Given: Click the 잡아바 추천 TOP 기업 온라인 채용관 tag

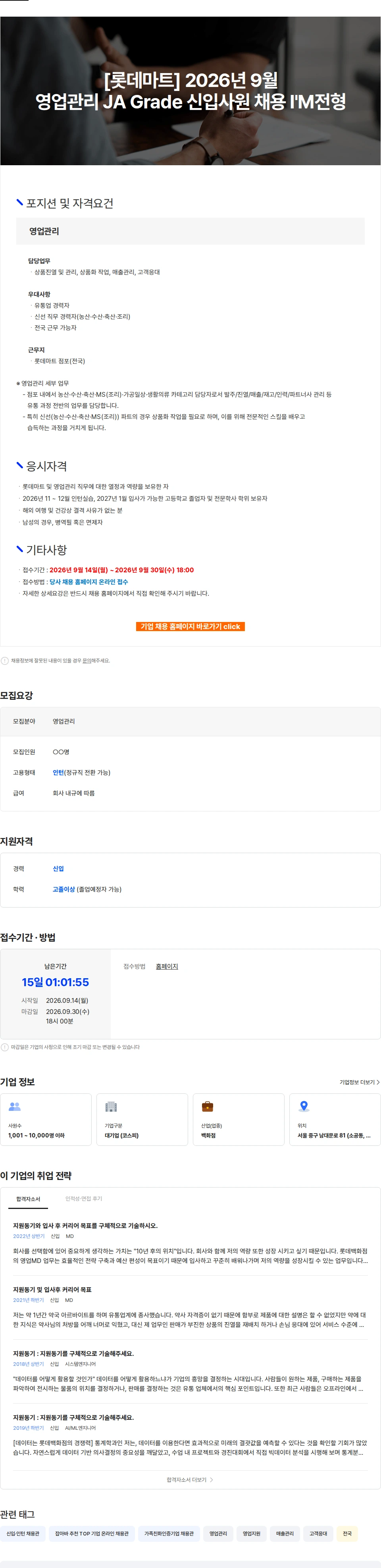Looking at the screenshot, I should (x=92, y=1533).
